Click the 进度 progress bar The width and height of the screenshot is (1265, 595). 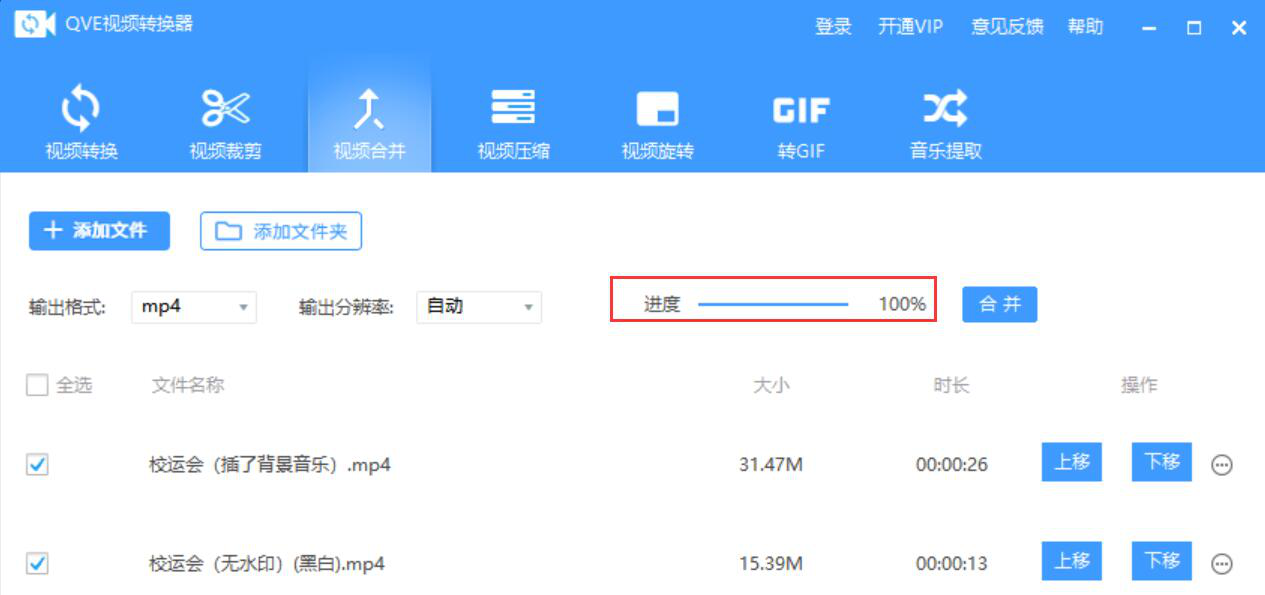click(x=773, y=304)
